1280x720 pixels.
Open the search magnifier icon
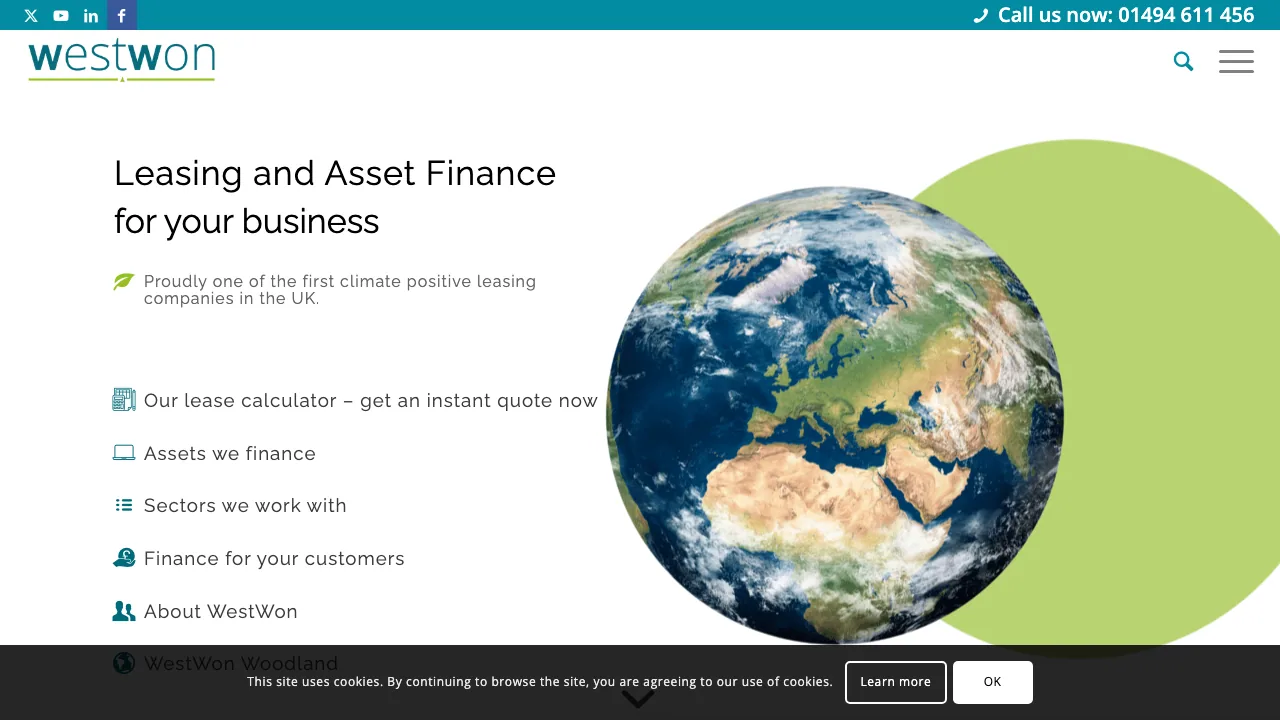(x=1183, y=62)
